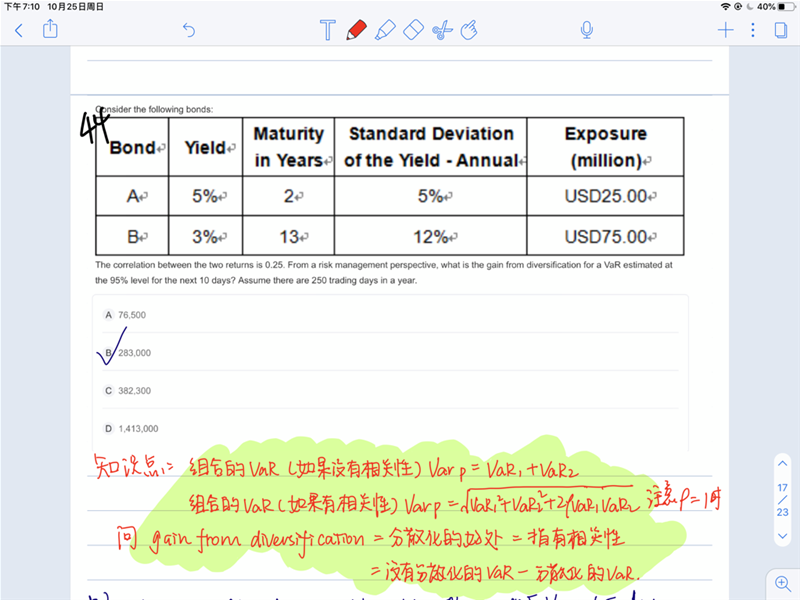The width and height of the screenshot is (800, 600).
Task: Tap Bond A maturity value 2
Action: coord(289,196)
